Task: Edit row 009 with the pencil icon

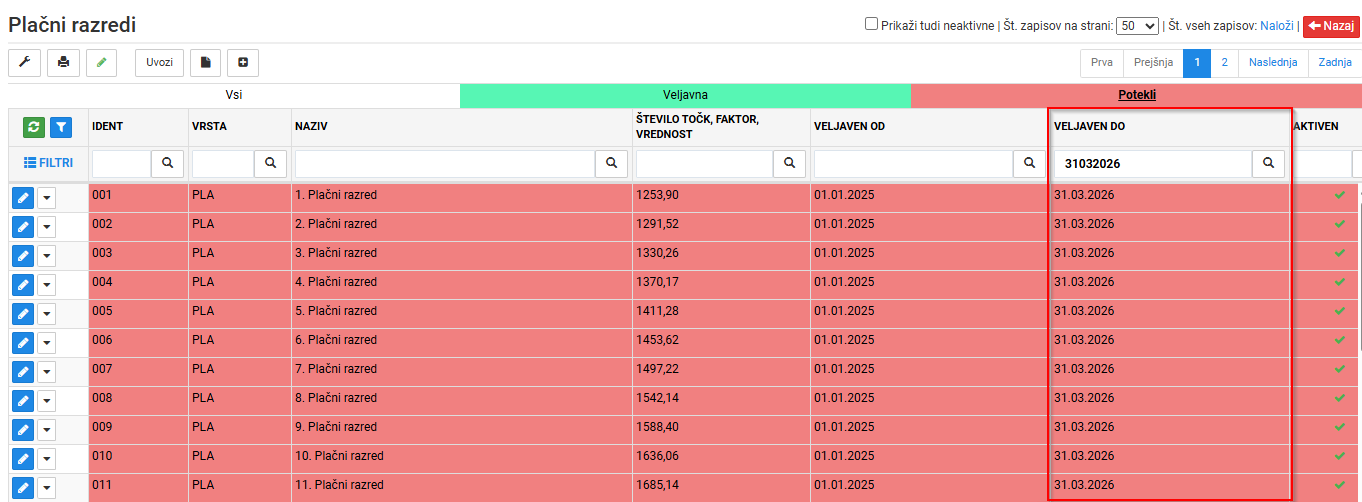Action: coord(23,429)
